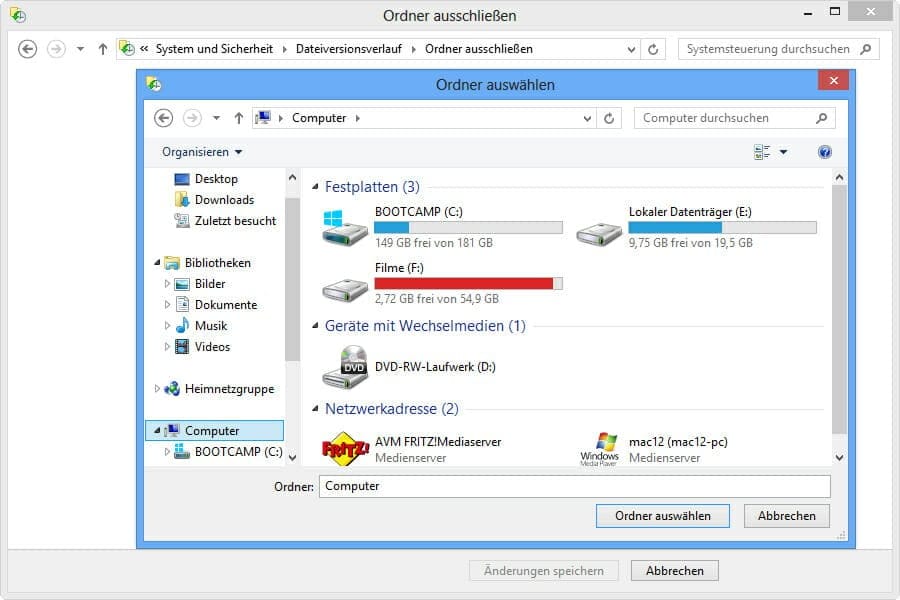Refresh the Computer address bar
The height and width of the screenshot is (600, 900).
point(610,118)
